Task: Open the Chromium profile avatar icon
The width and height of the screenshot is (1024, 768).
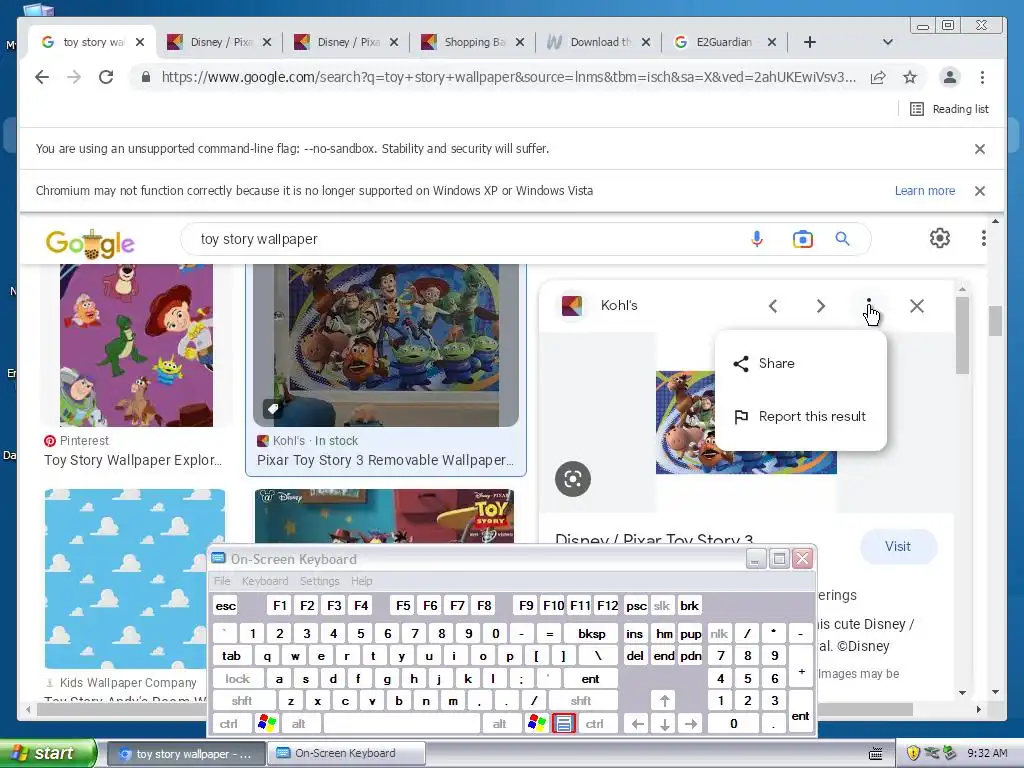Action: click(x=950, y=77)
